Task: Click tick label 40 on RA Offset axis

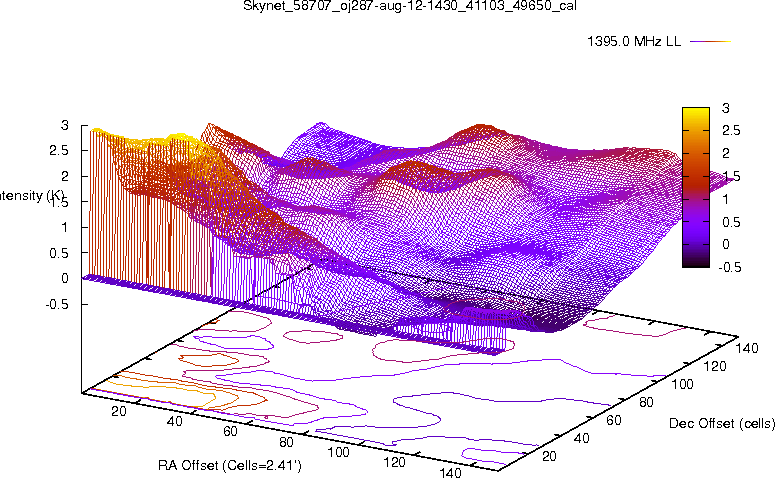Action: 174,421
